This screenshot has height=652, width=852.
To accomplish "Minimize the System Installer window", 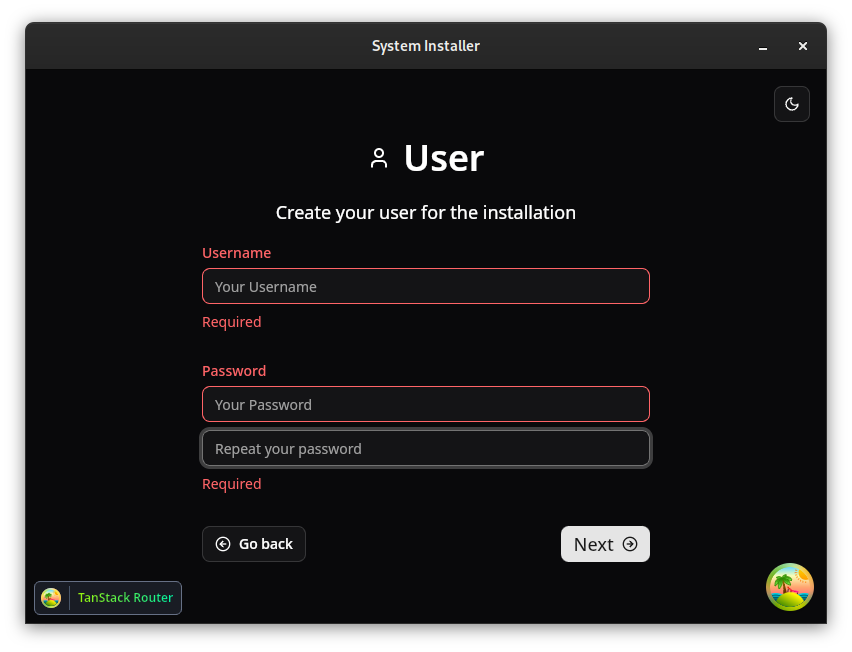I will click(763, 47).
